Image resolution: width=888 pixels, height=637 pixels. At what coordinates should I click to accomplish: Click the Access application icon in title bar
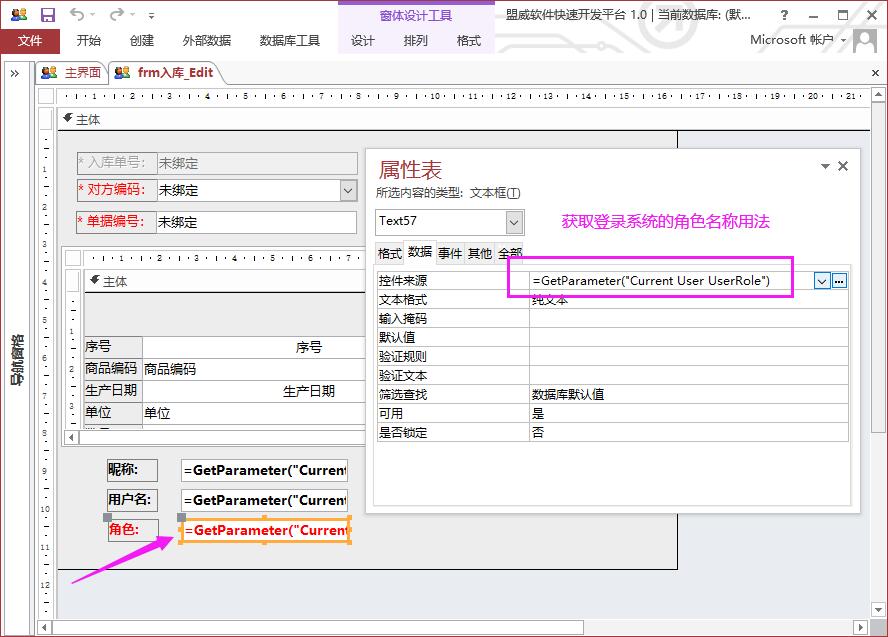(19, 15)
